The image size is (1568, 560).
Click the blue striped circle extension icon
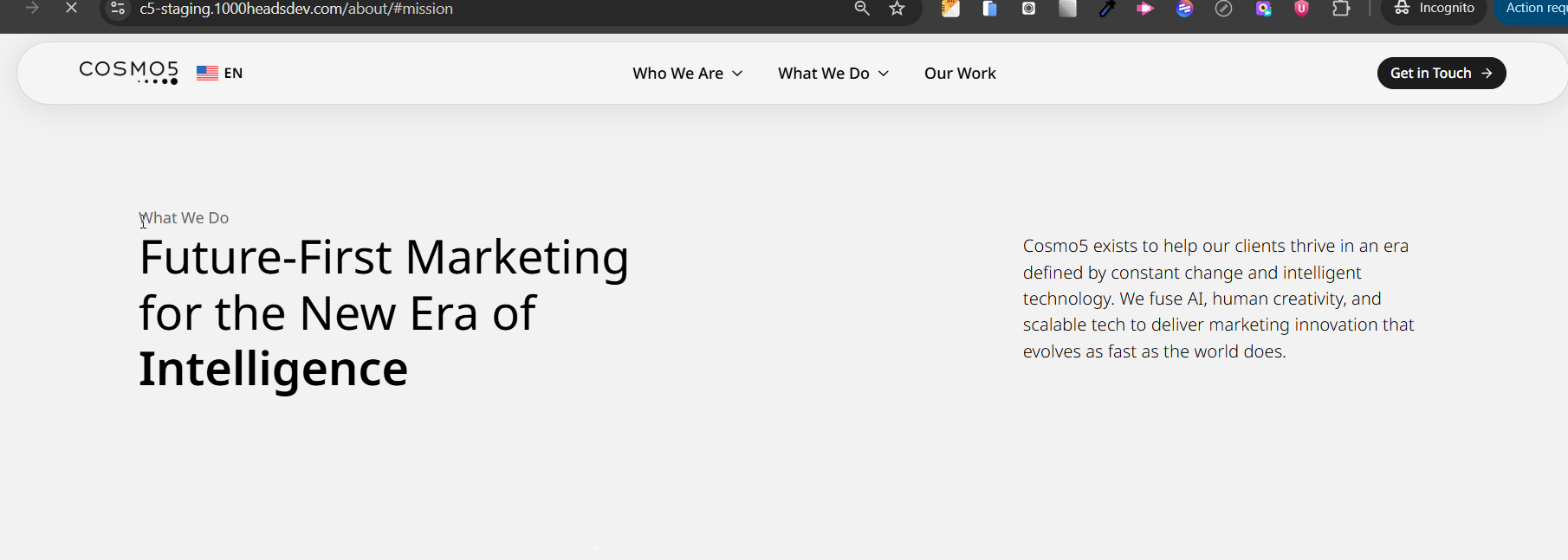click(1184, 9)
